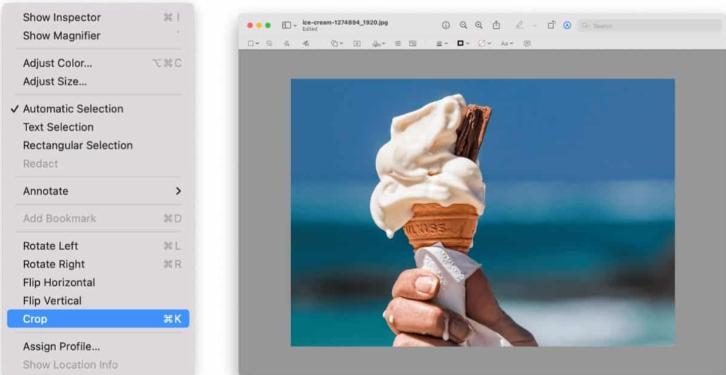Screen dimensions: 726x375
Task: Open the Shapes dropdown in markup toolbar
Action: pyautogui.click(x=337, y=44)
